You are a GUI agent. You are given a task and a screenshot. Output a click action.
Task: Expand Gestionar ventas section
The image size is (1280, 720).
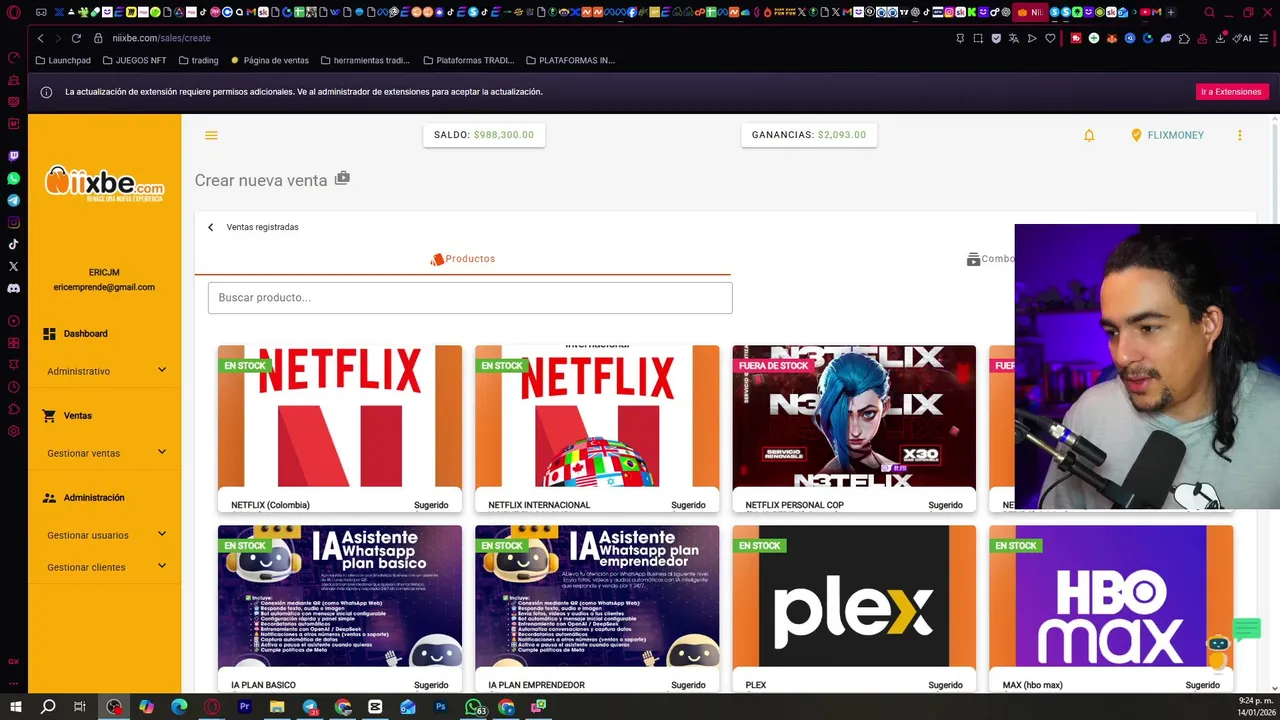(x=105, y=453)
